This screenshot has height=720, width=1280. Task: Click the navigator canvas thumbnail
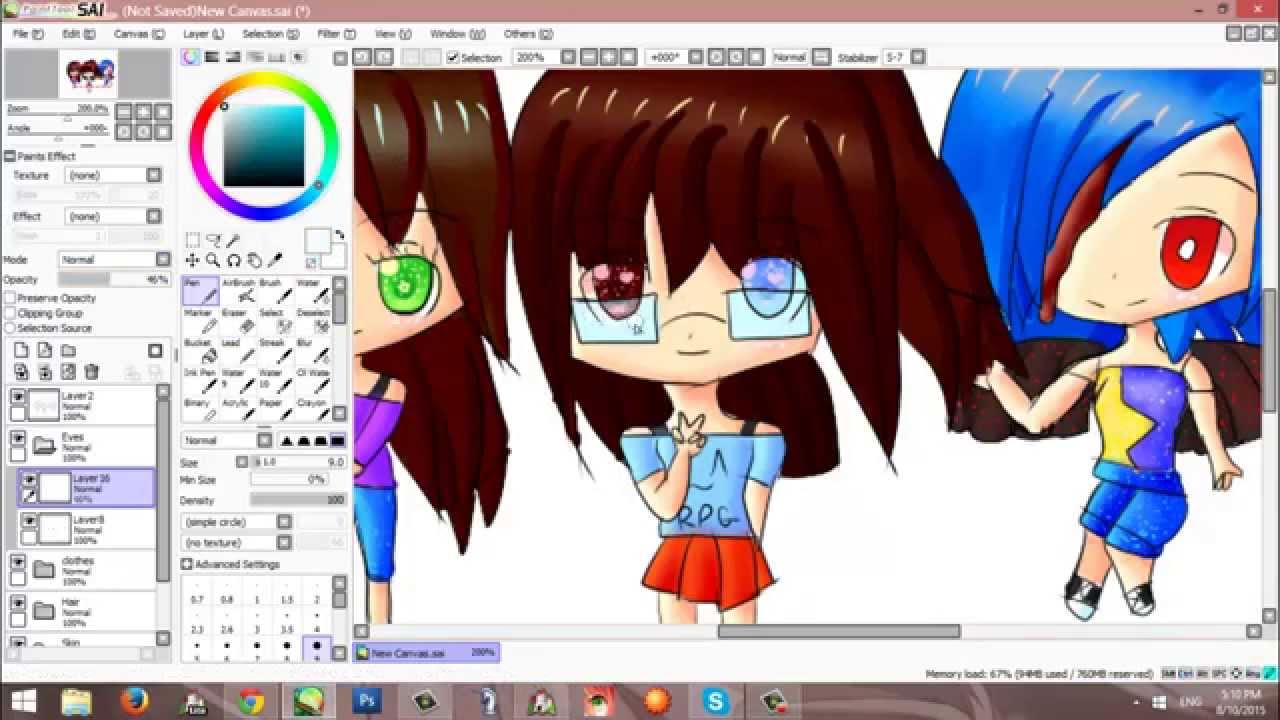tap(89, 75)
